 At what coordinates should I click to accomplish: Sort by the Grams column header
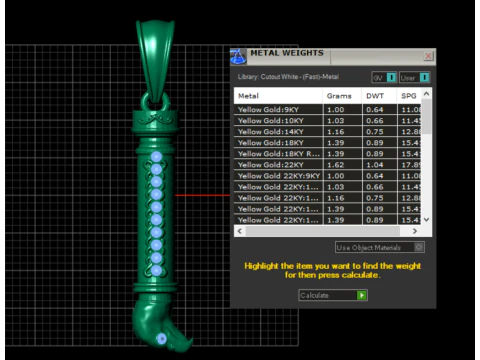342,96
